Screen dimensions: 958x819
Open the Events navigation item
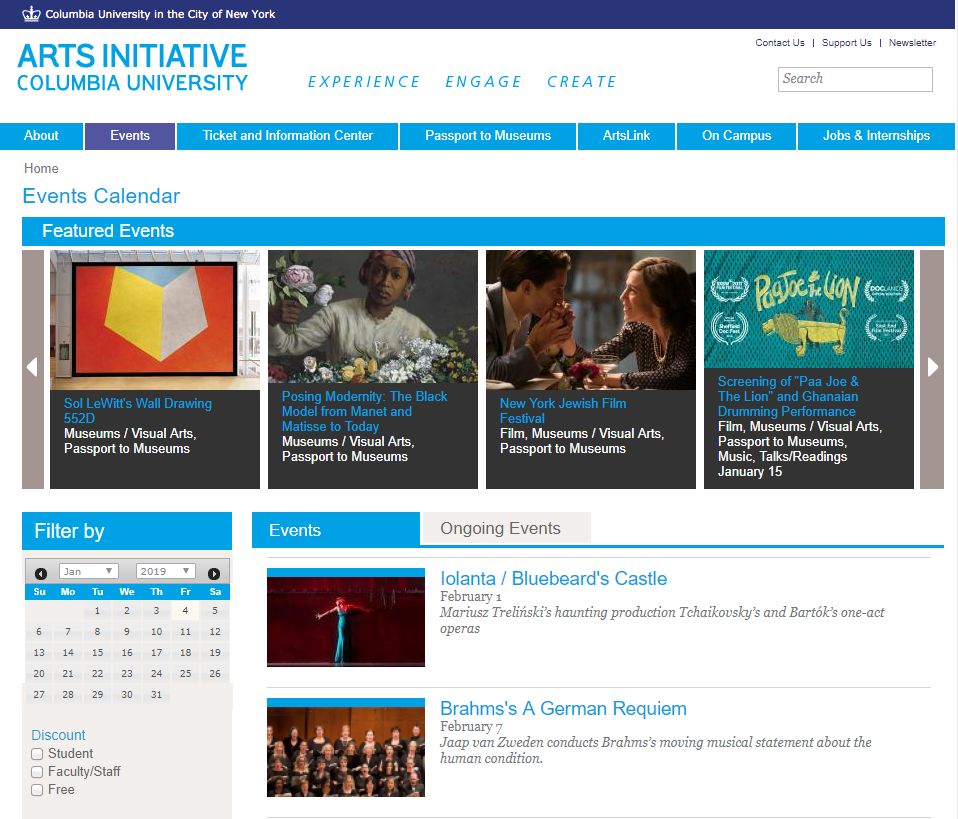pyautogui.click(x=130, y=136)
